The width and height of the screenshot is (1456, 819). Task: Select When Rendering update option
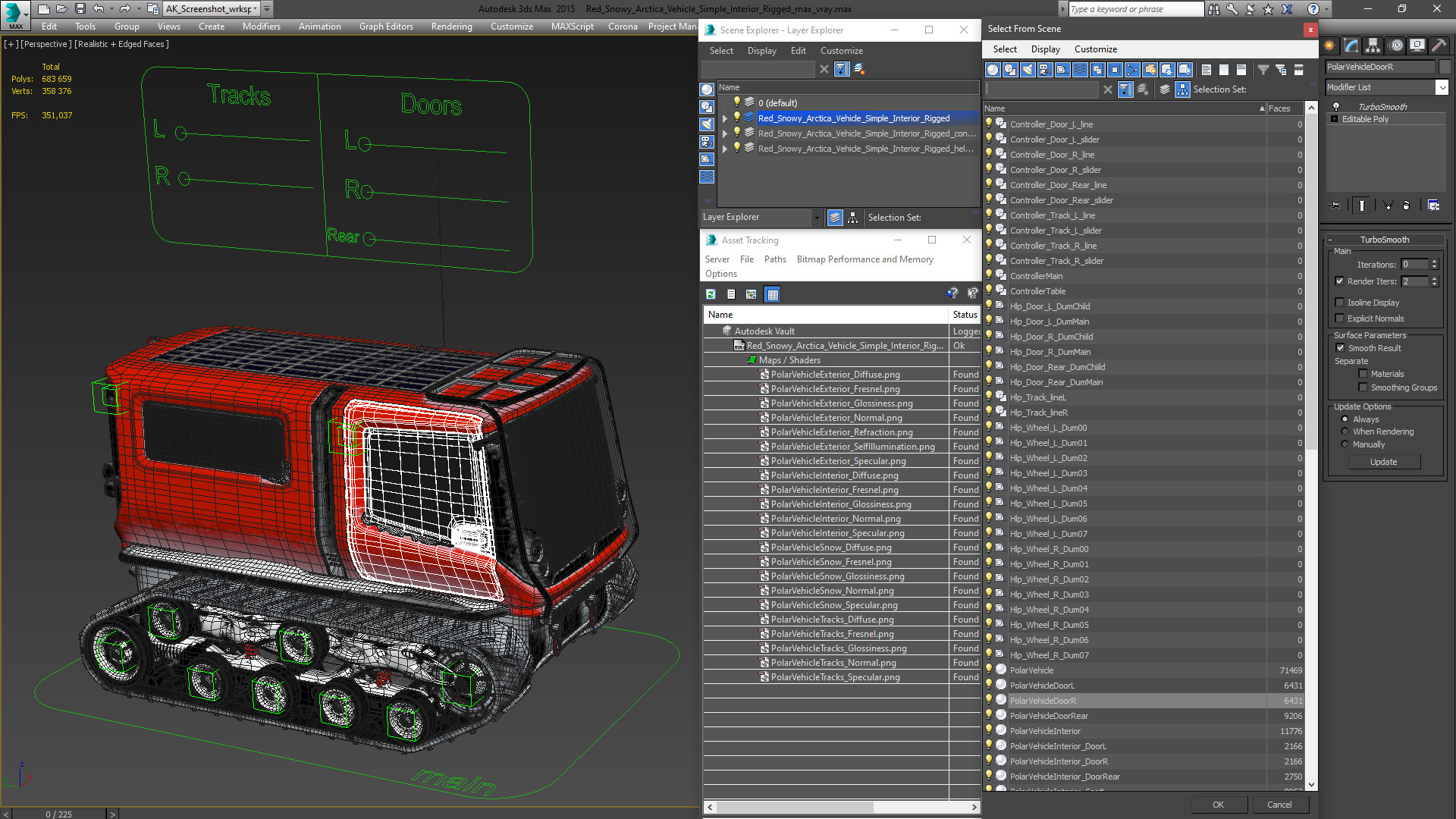click(x=1345, y=431)
